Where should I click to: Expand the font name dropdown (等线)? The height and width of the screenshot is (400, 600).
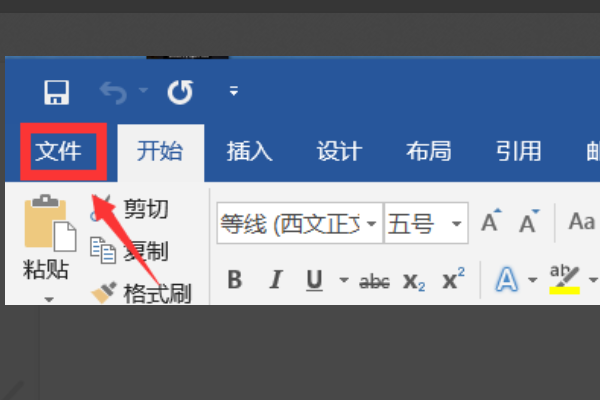371,223
